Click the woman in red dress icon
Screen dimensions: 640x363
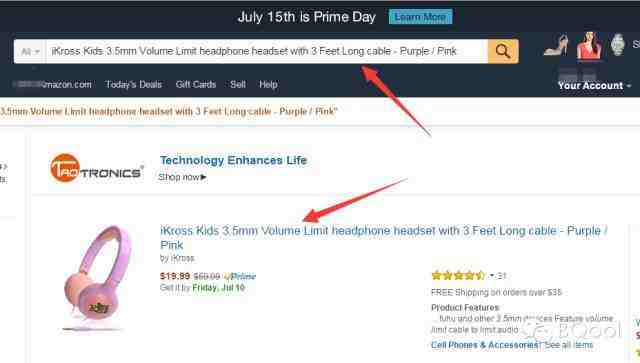pos(589,46)
